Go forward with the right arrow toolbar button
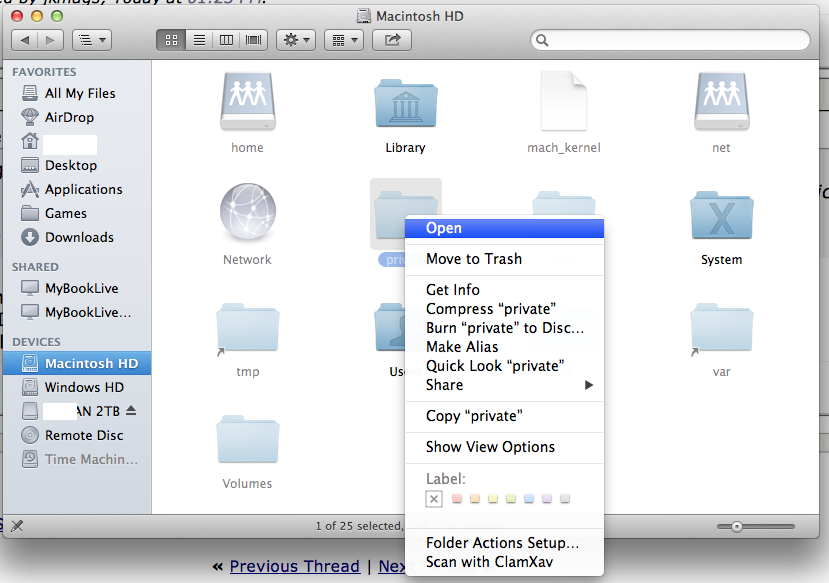Viewport: 829px width, 583px height. [x=50, y=40]
